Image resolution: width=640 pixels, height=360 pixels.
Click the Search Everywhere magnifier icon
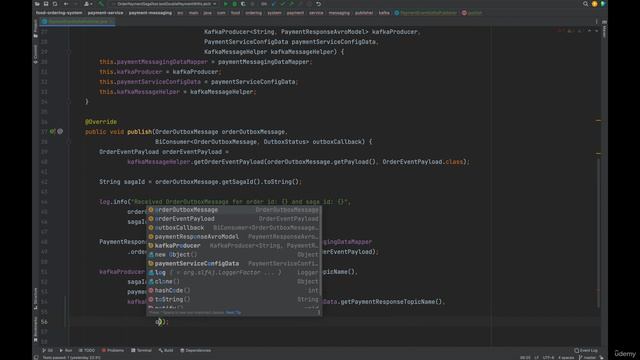(585, 4)
